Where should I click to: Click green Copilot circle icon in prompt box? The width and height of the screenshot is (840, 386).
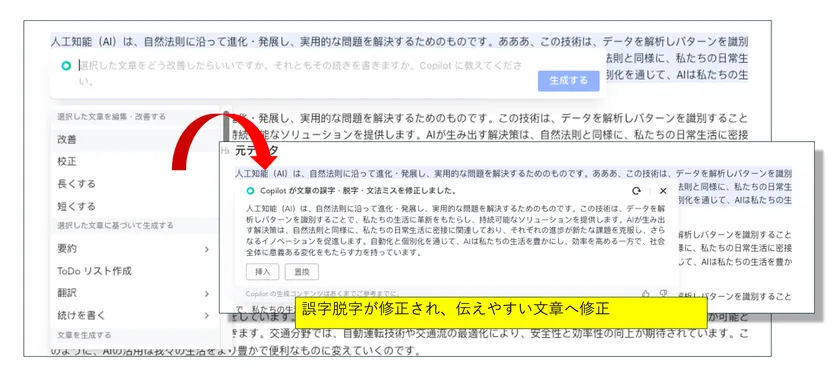(66, 66)
